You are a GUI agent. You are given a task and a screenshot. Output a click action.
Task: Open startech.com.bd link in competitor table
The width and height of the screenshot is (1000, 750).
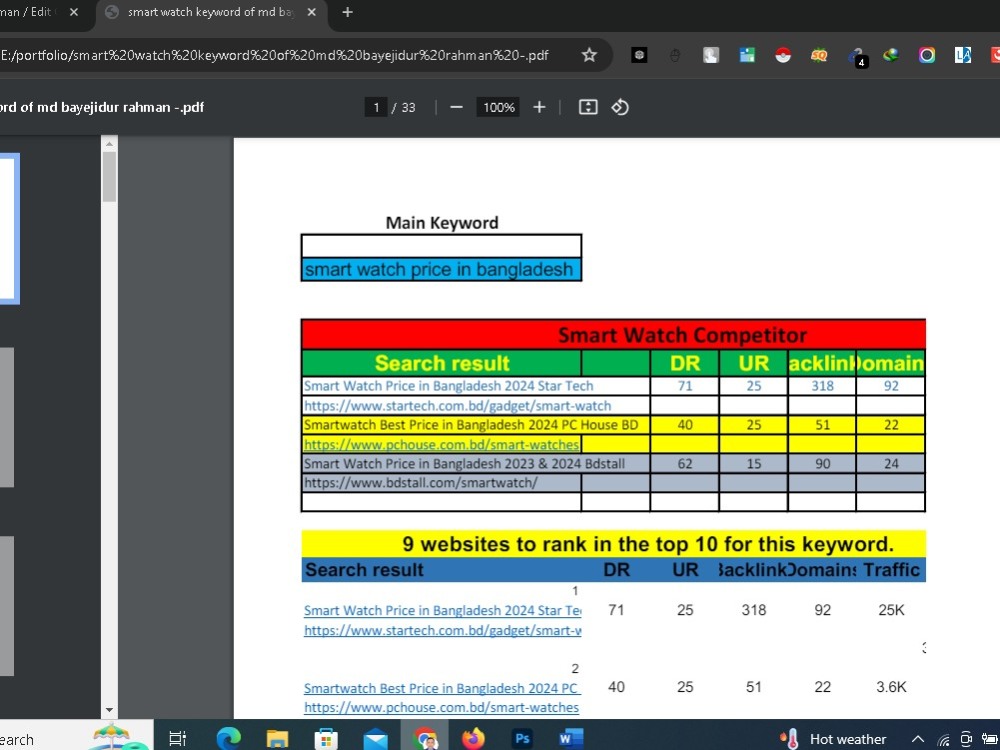(x=457, y=406)
